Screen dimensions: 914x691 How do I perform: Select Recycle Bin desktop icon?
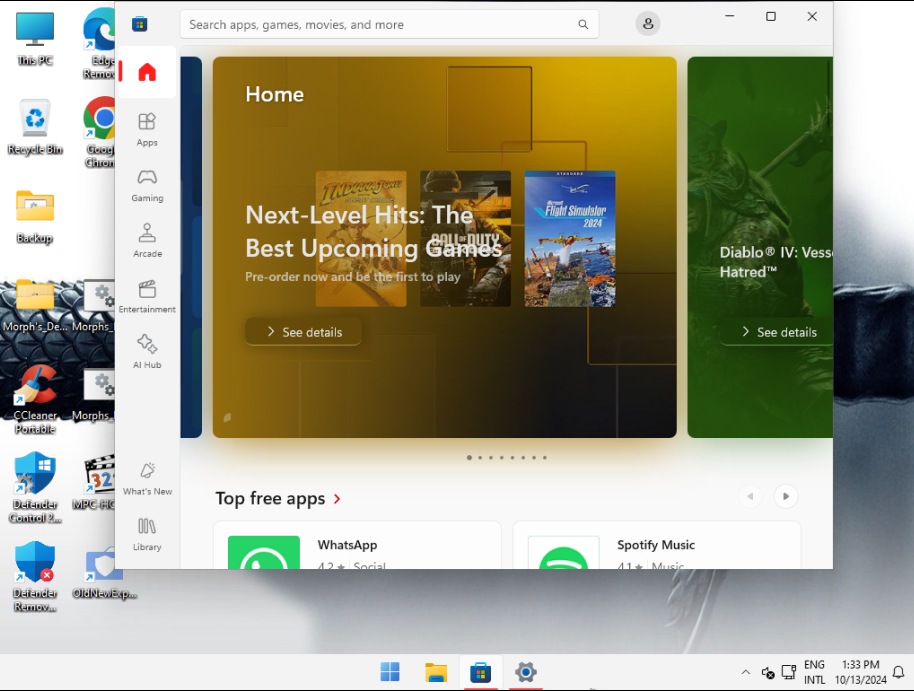[35, 127]
